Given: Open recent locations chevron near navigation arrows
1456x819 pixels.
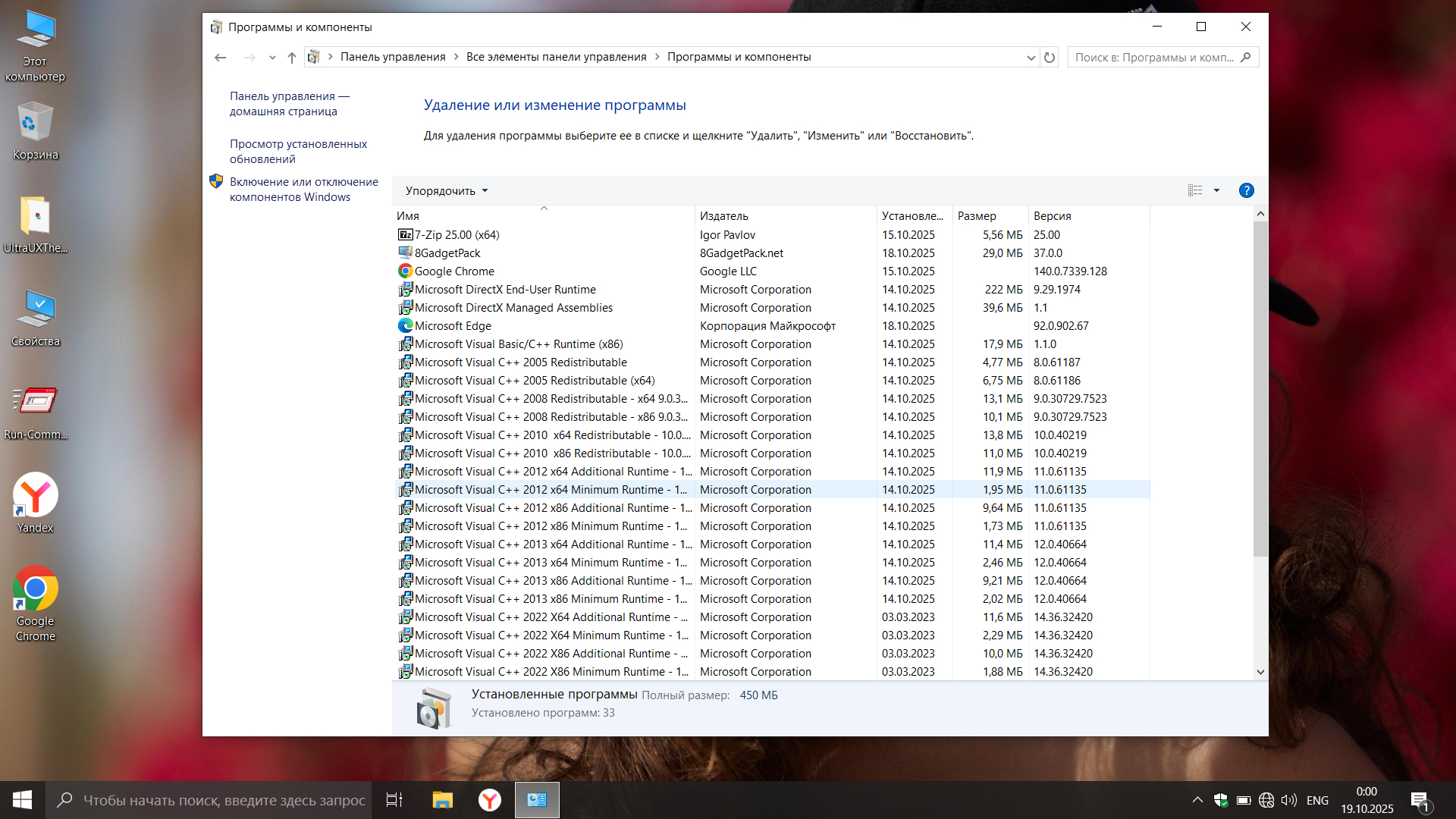Looking at the screenshot, I should (272, 58).
